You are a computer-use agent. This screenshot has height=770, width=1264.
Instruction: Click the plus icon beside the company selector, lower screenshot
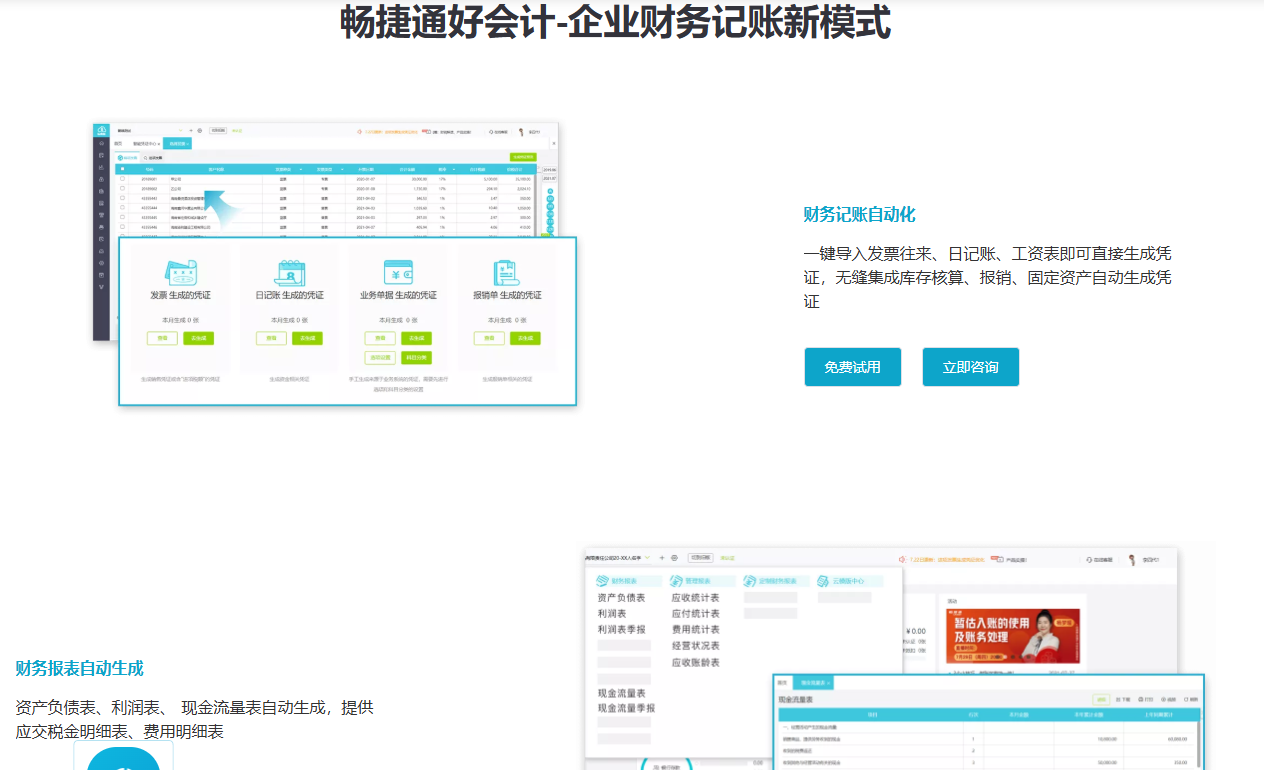click(x=662, y=557)
